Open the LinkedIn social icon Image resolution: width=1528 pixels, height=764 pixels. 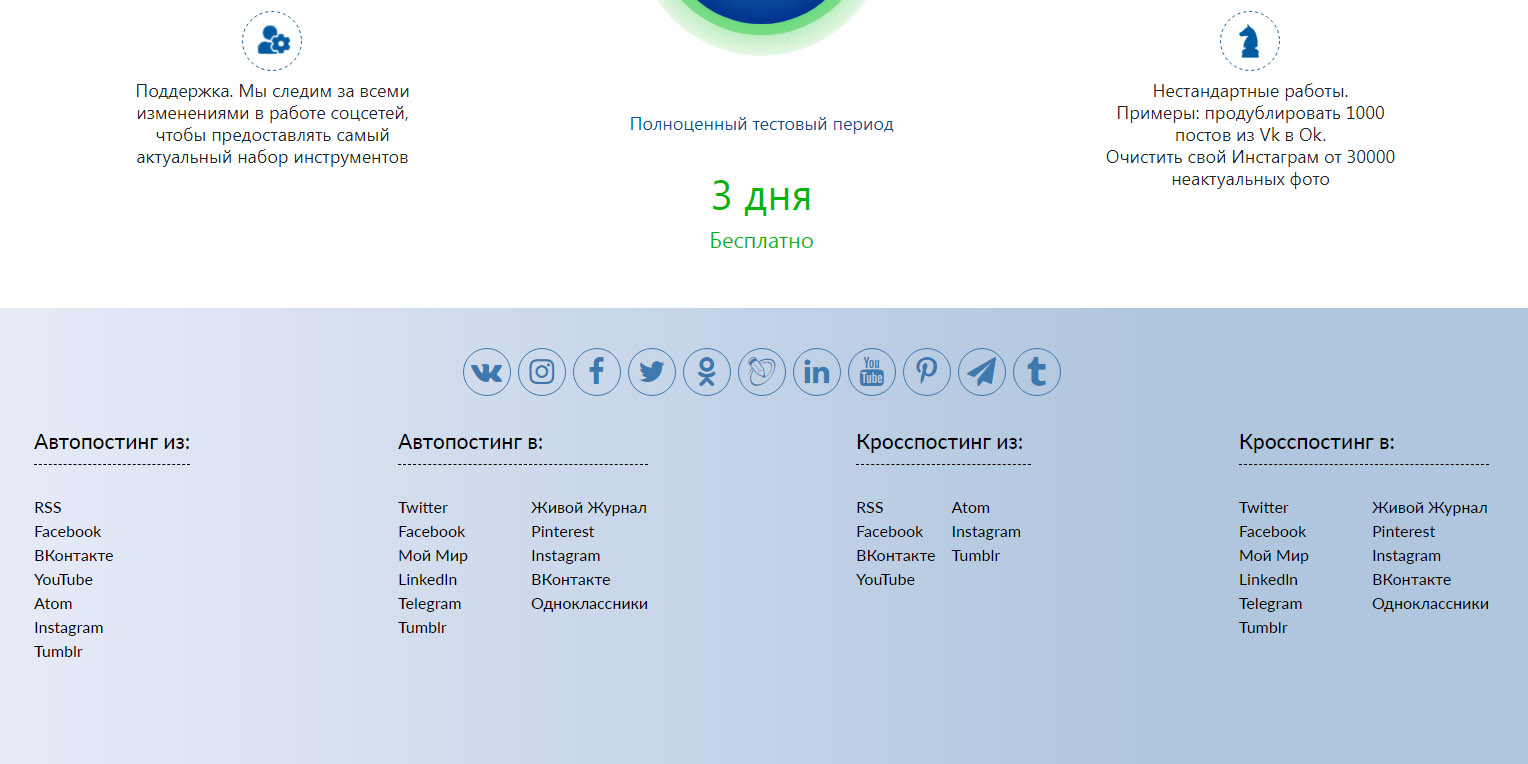click(817, 372)
